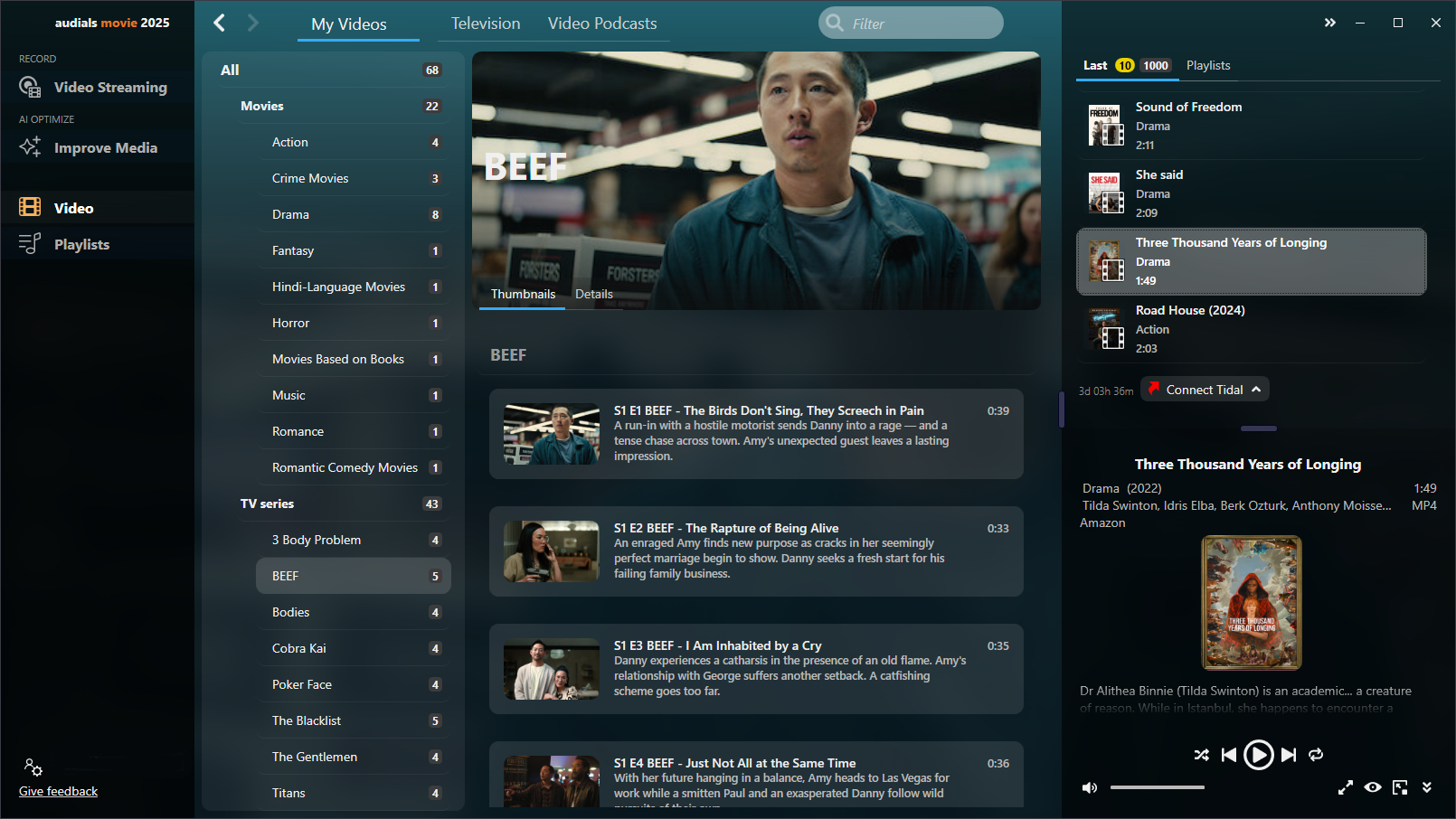Image resolution: width=1456 pixels, height=819 pixels.
Task: Click the picture-in-picture mini player icon
Action: tap(1400, 787)
